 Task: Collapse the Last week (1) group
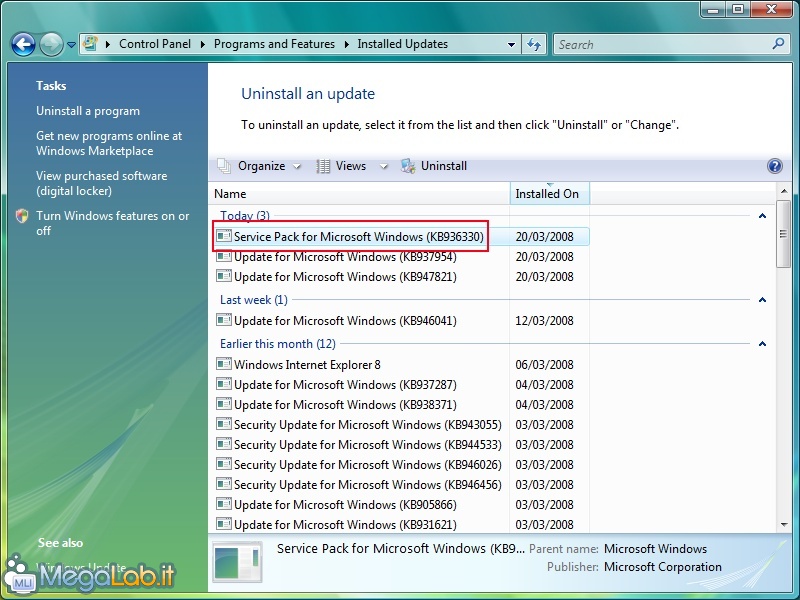pos(762,299)
